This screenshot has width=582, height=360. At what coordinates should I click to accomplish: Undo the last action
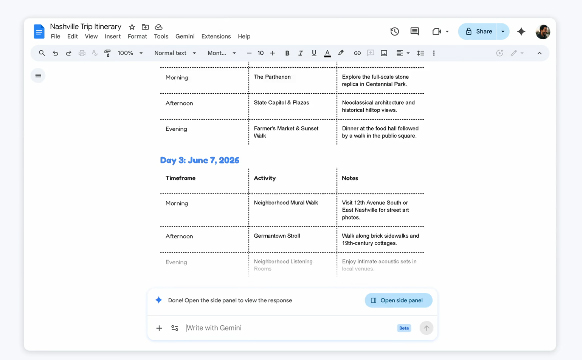pyautogui.click(x=55, y=53)
